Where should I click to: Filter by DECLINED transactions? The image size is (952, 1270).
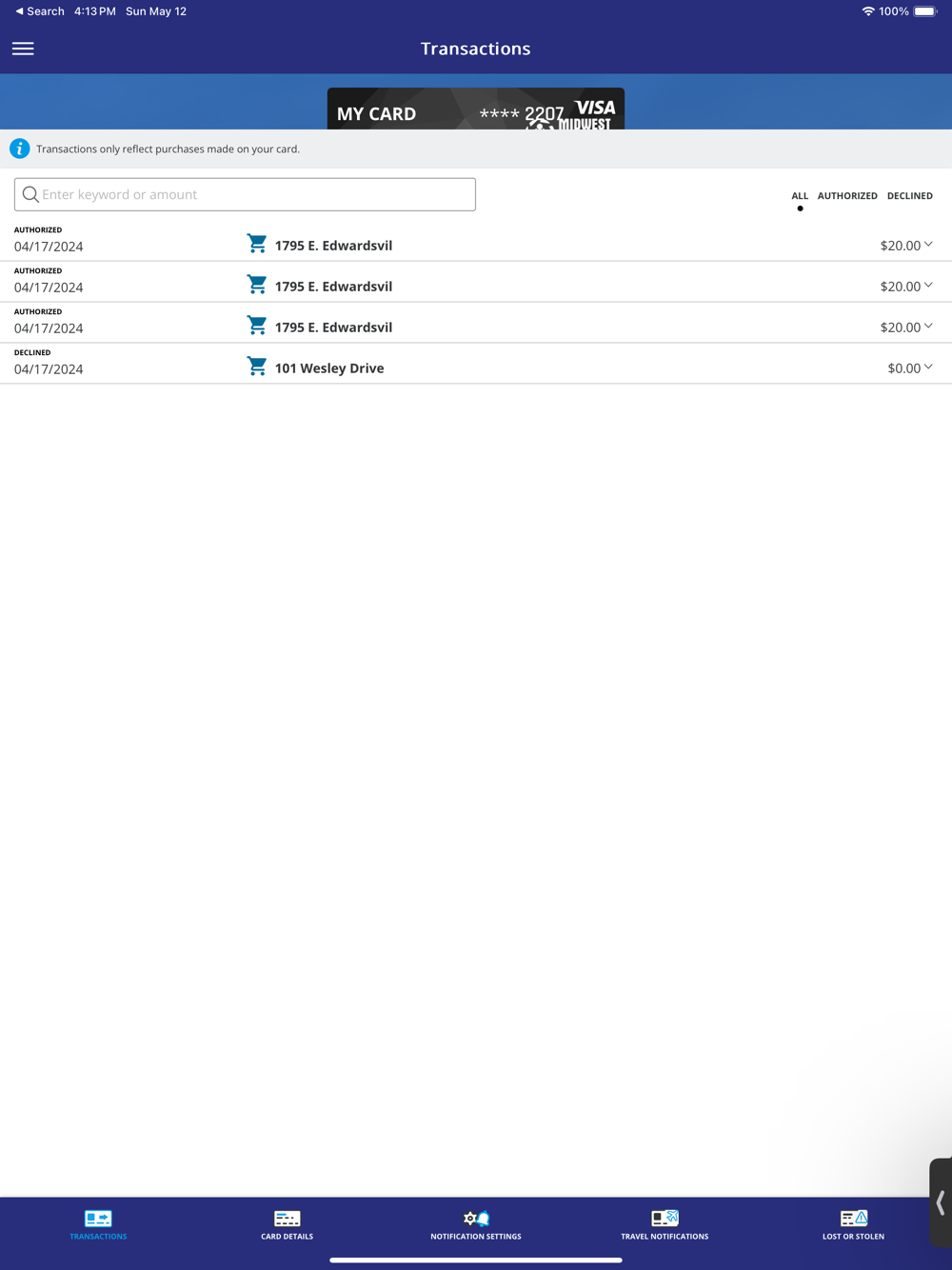tap(910, 196)
